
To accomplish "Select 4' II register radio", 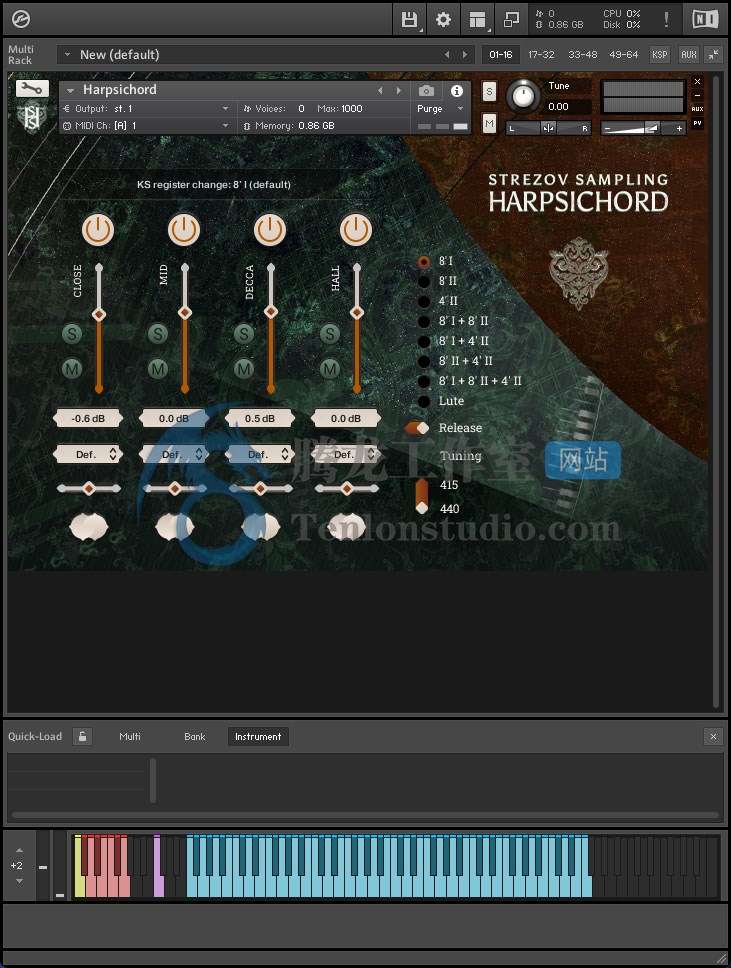I will pos(424,301).
